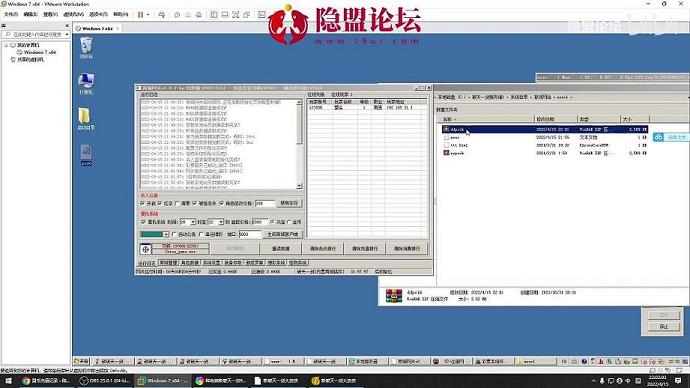Viewport: 690px width, 388px height.
Task: Enter VMware full screen mode icon
Action: click(235, 15)
